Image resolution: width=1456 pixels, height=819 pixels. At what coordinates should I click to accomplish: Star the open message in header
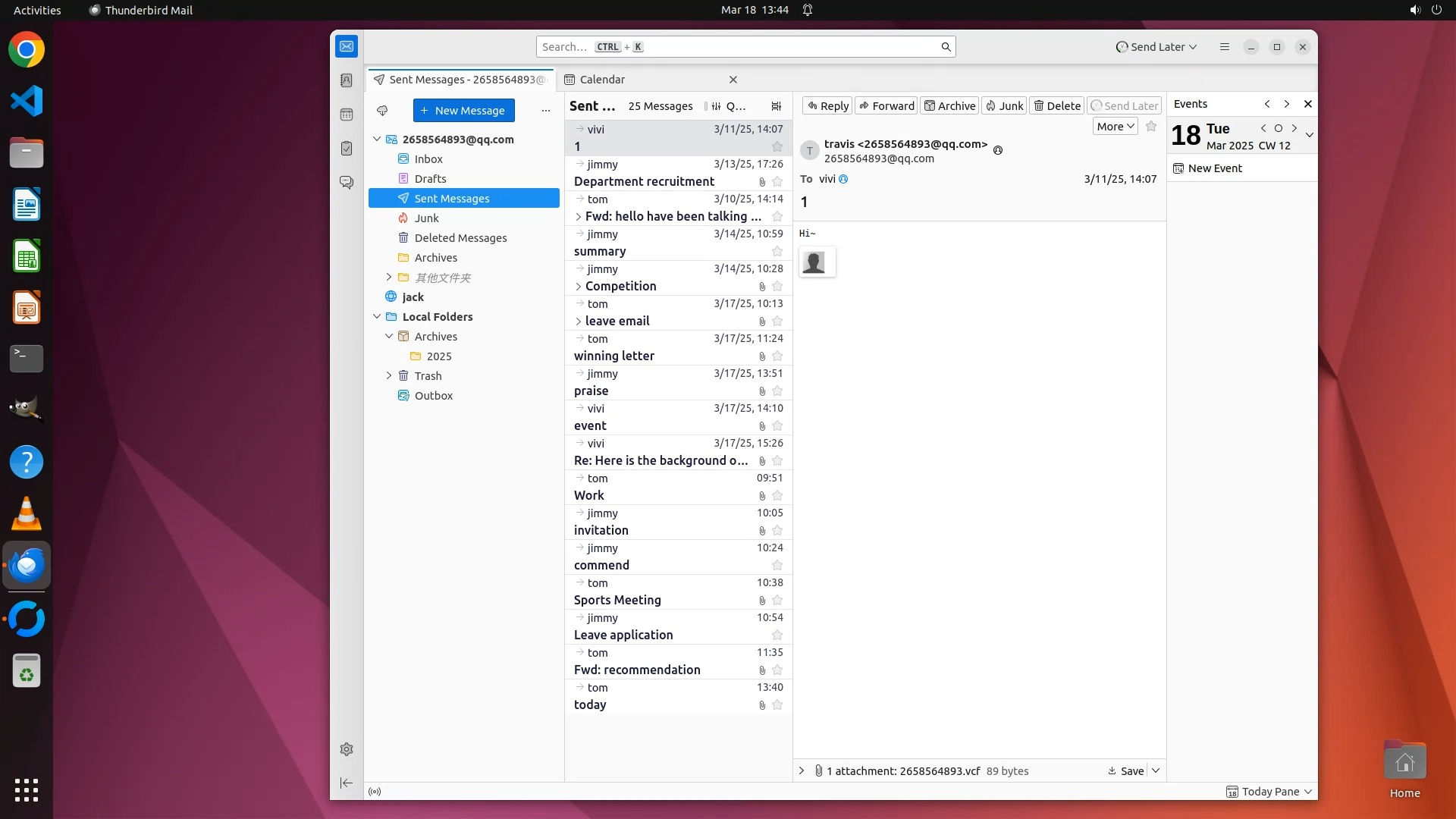pos(1151,127)
